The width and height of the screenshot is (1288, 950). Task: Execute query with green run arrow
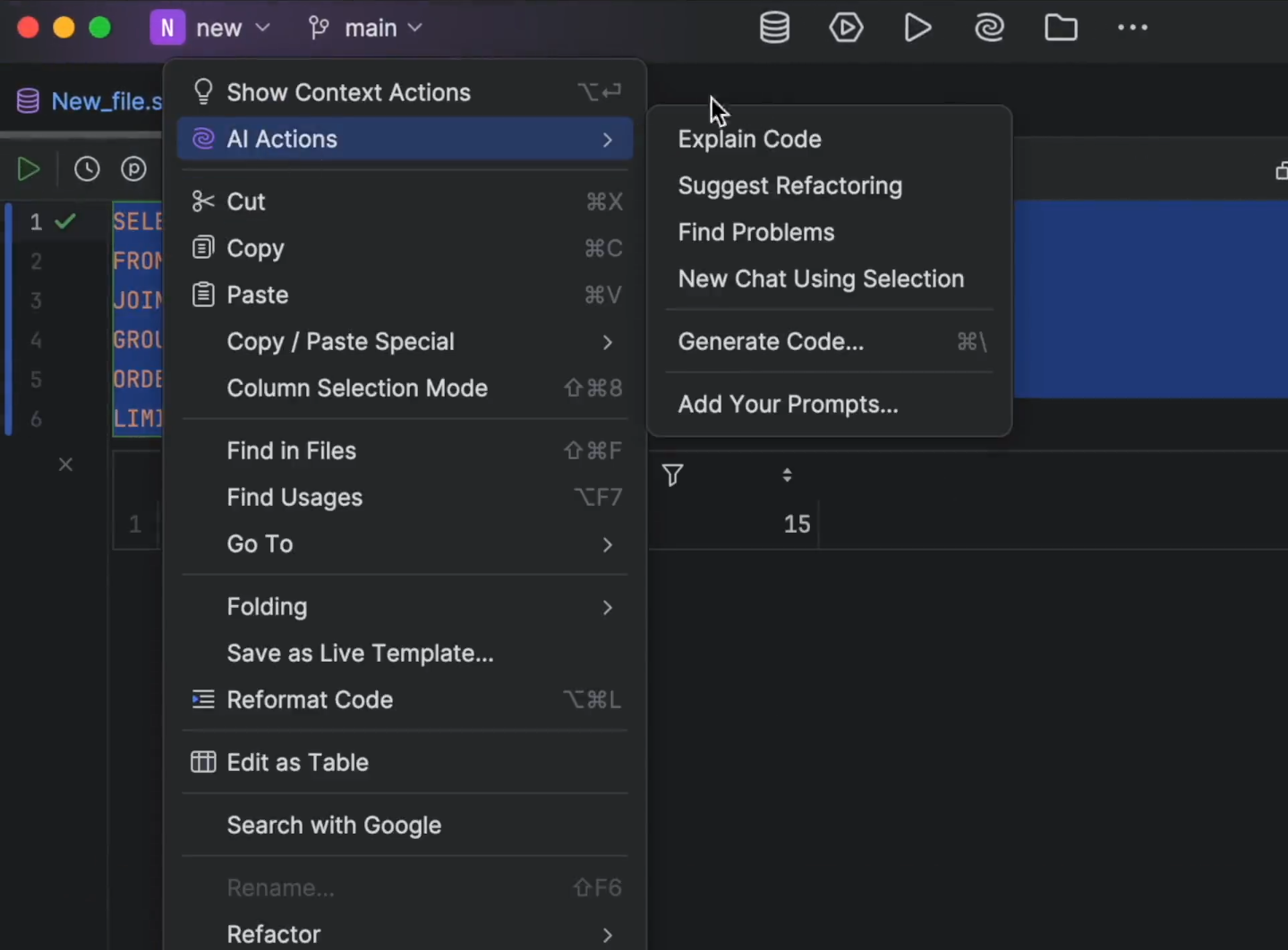point(29,169)
